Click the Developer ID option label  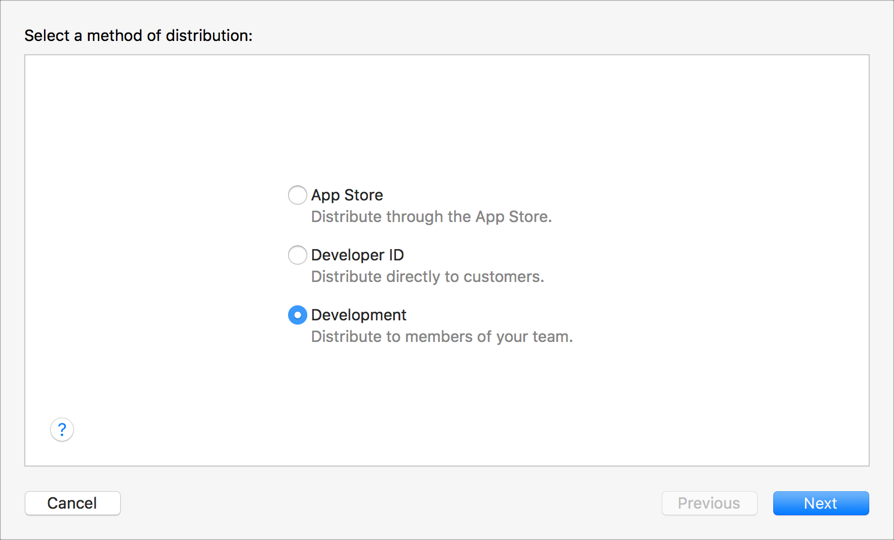(x=357, y=255)
